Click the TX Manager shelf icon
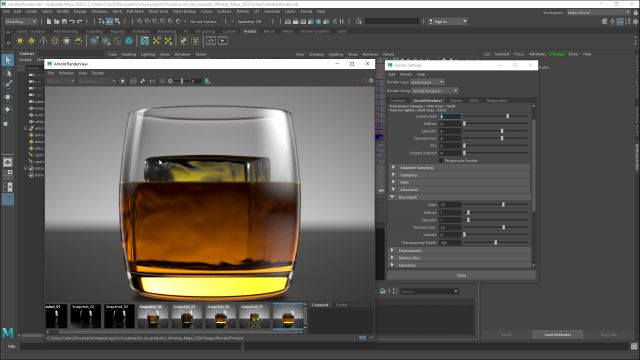 point(144,41)
